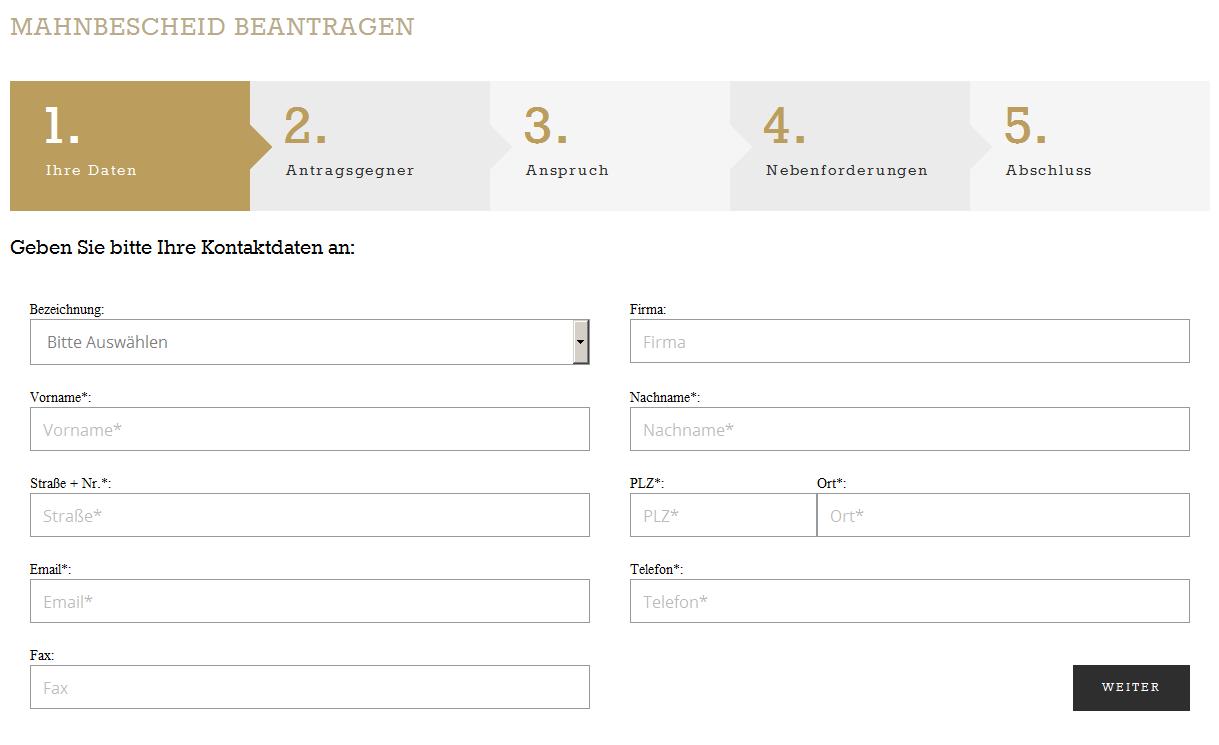Viewport: 1219px width, 745px height.
Task: Click the Email field label text
Action: pyautogui.click(x=50, y=570)
